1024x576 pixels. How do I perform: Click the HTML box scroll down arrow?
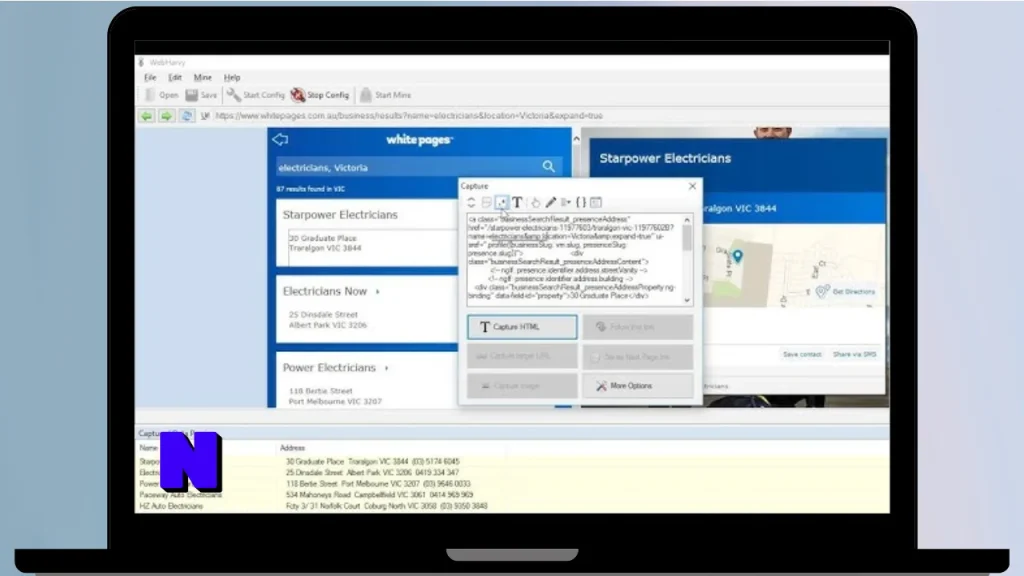click(x=687, y=300)
